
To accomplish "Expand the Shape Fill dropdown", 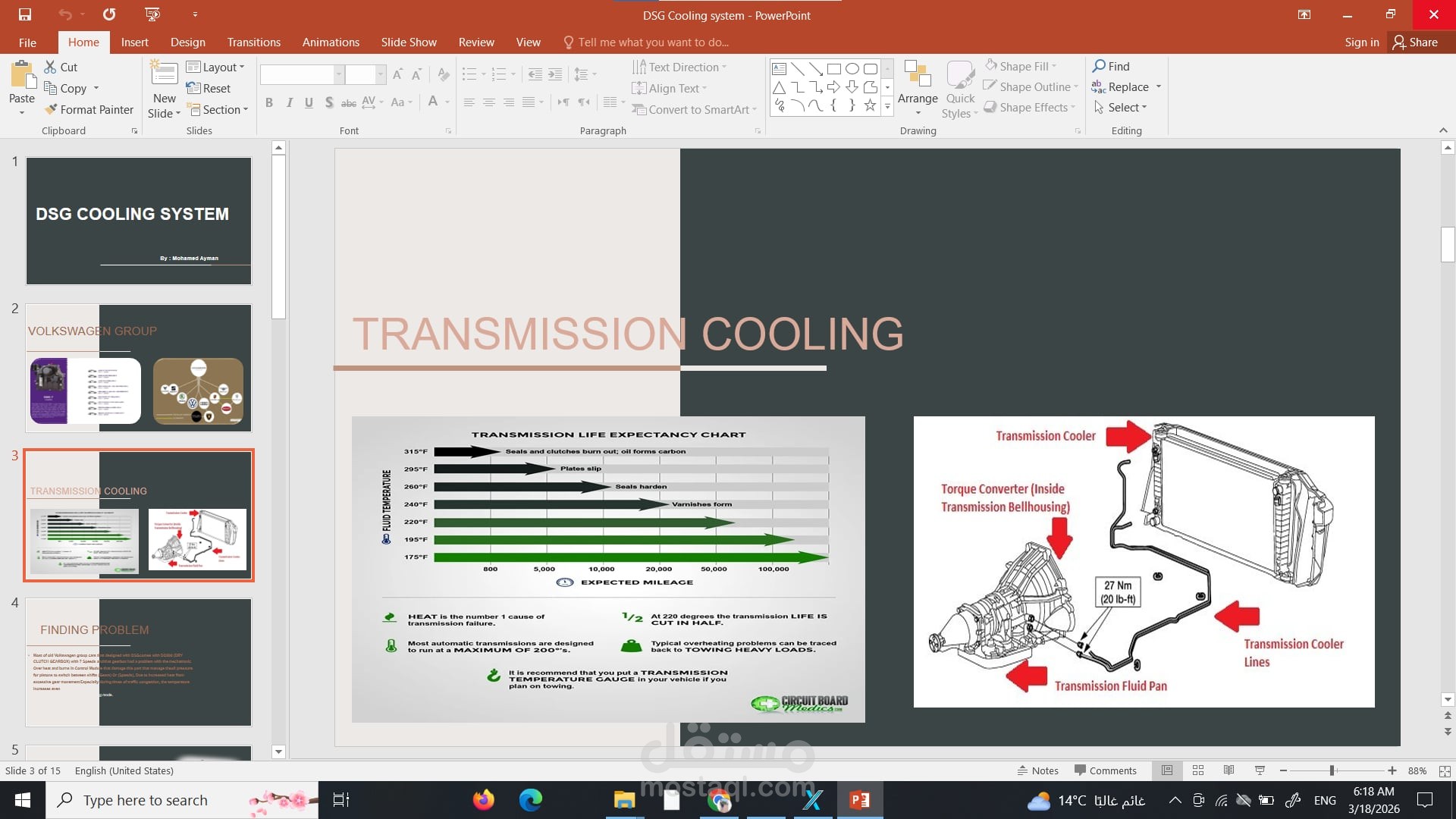I will 1054,66.
